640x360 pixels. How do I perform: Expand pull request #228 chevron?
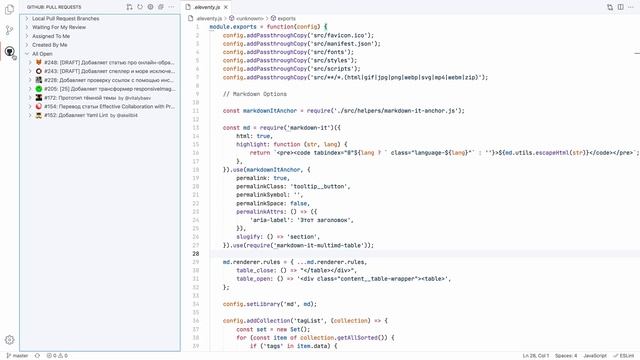coord(30,80)
